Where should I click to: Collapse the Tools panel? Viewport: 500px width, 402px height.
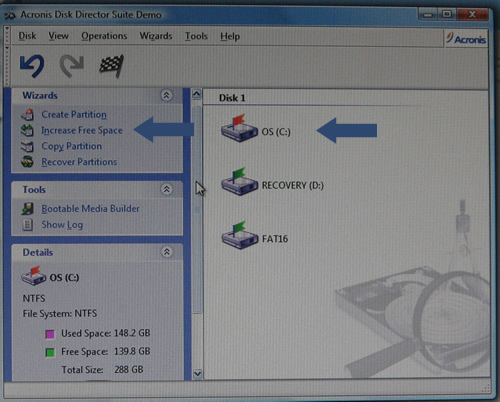tap(166, 189)
